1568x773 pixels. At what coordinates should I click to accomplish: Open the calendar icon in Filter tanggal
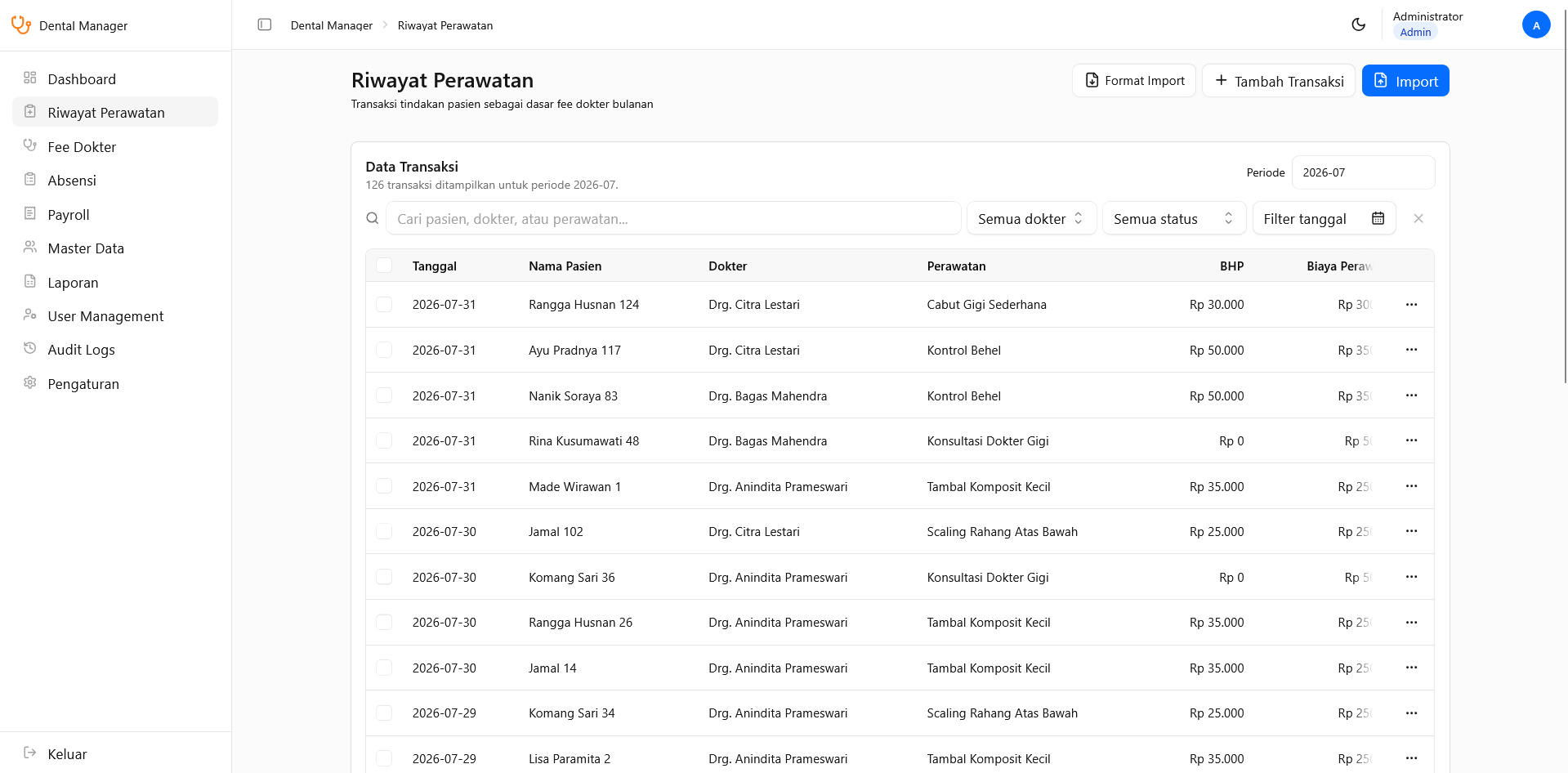[x=1378, y=218]
